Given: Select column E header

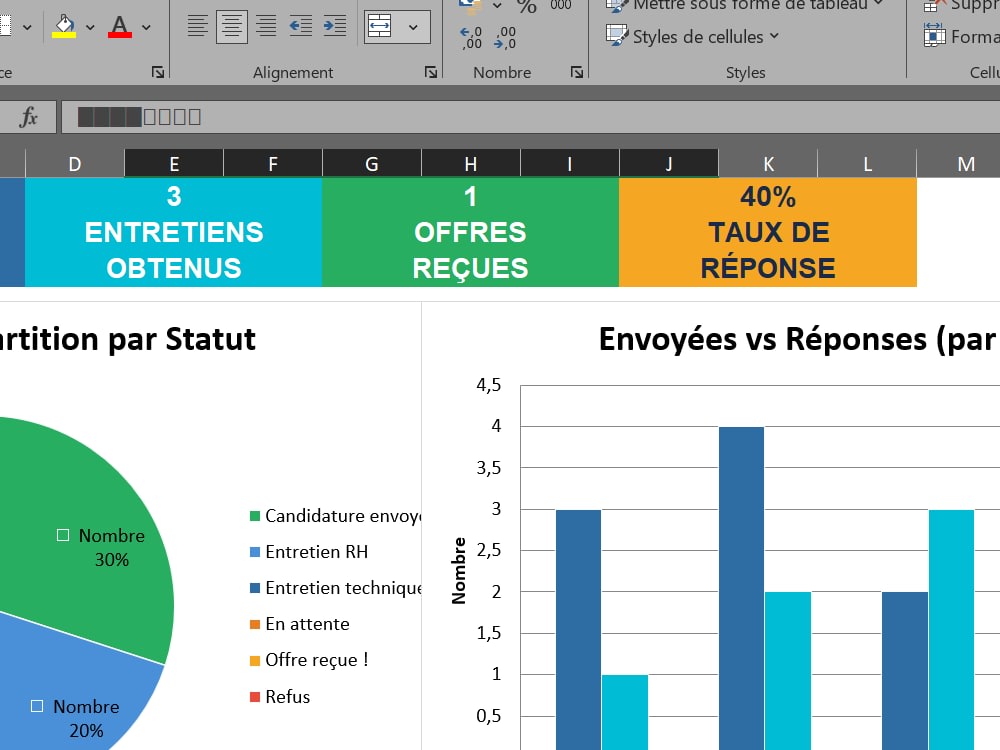Looking at the screenshot, I should (x=174, y=164).
